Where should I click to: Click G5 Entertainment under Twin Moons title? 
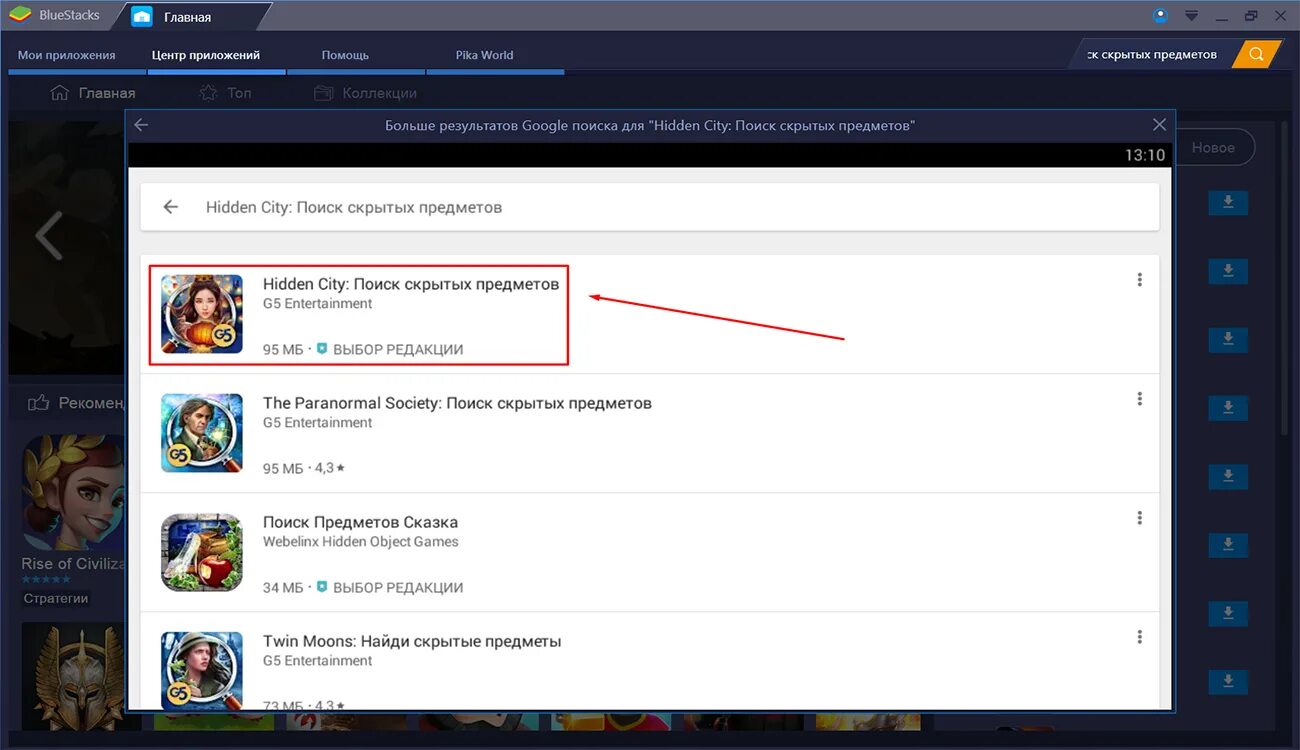coord(318,660)
